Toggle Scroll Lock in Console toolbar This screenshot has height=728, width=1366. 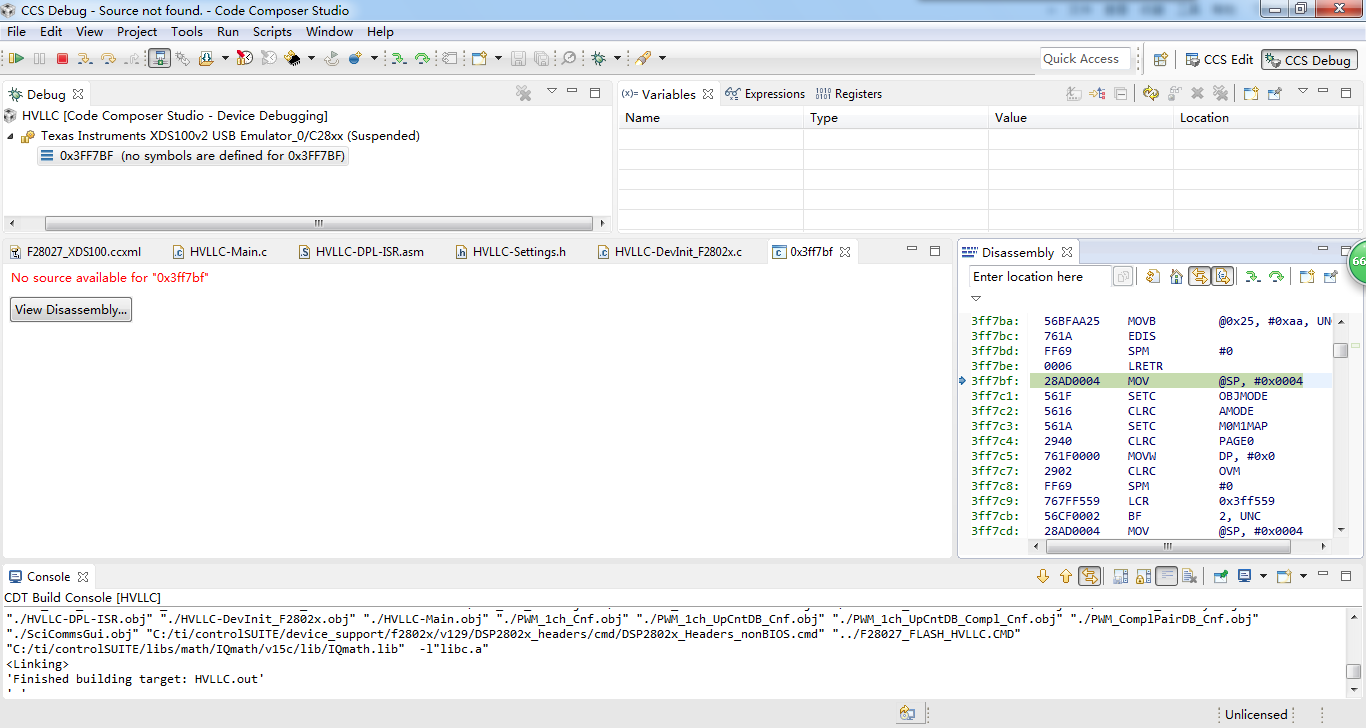tap(1143, 576)
